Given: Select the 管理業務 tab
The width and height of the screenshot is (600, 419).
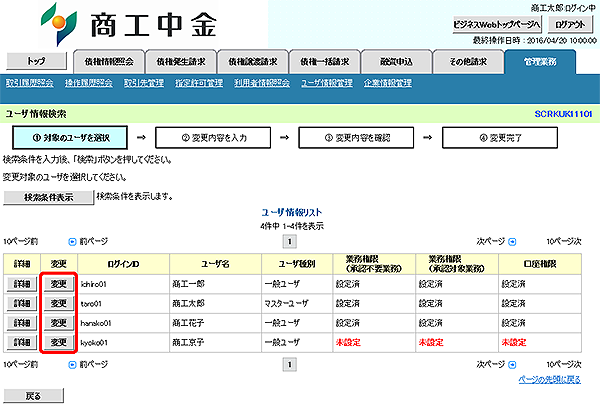Looking at the screenshot, I should click(x=540, y=62).
